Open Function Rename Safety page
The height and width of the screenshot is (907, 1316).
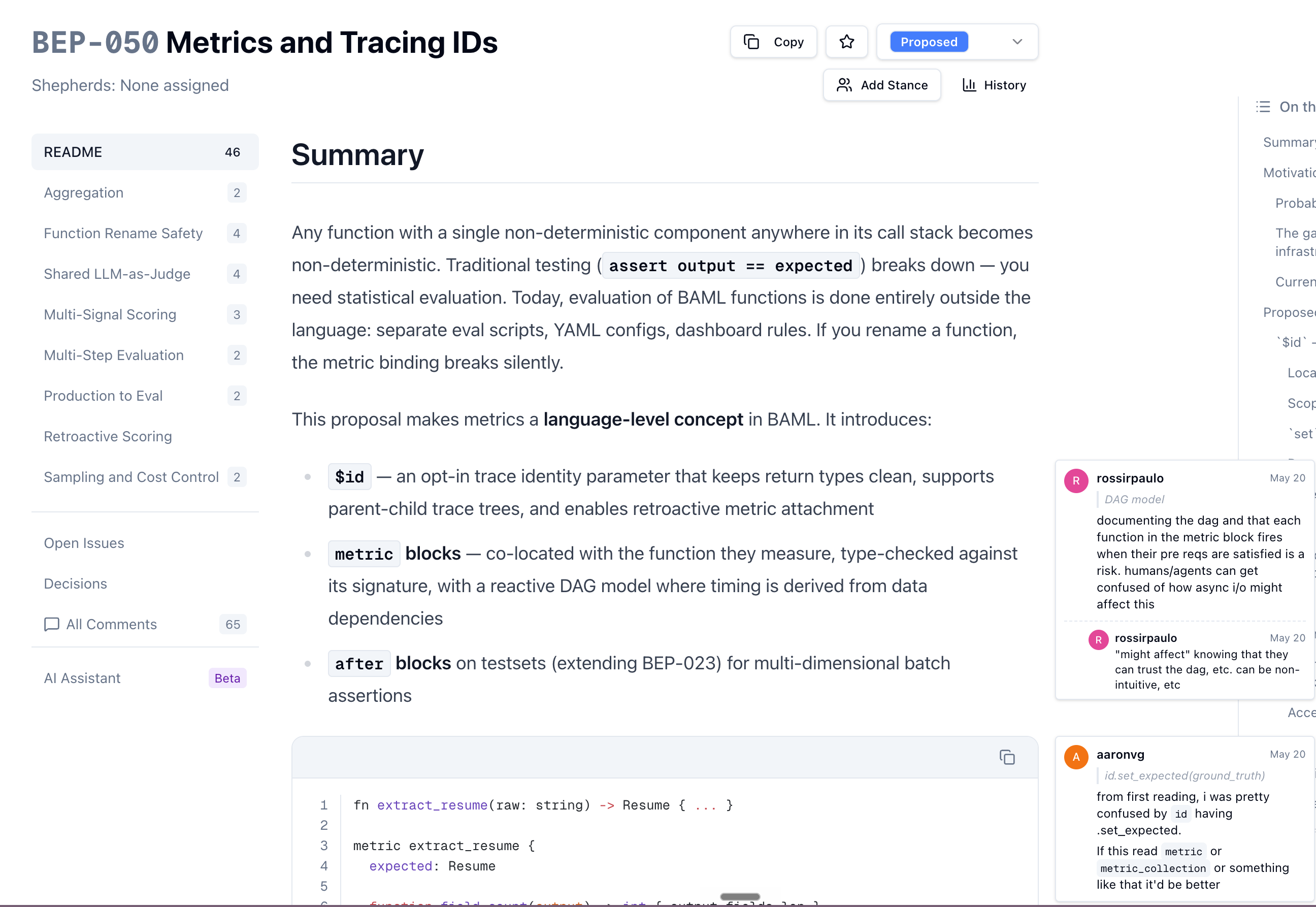145,233
